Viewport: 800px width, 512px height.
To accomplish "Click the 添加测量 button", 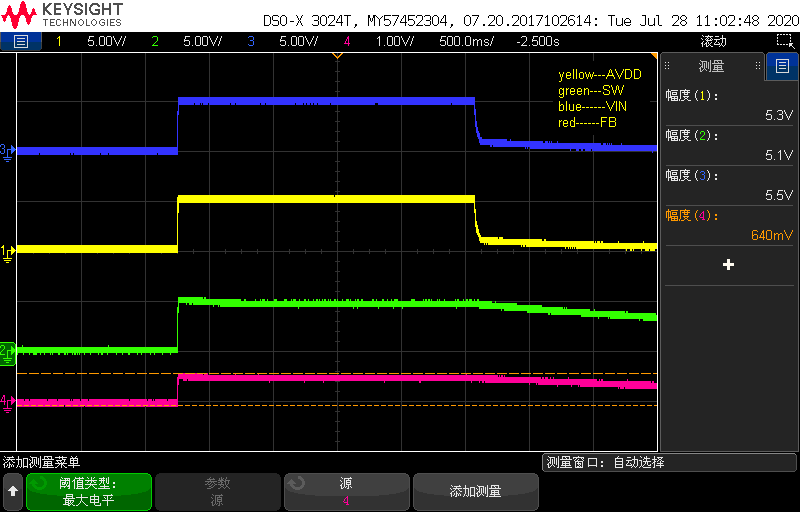I will pyautogui.click(x=476, y=492).
